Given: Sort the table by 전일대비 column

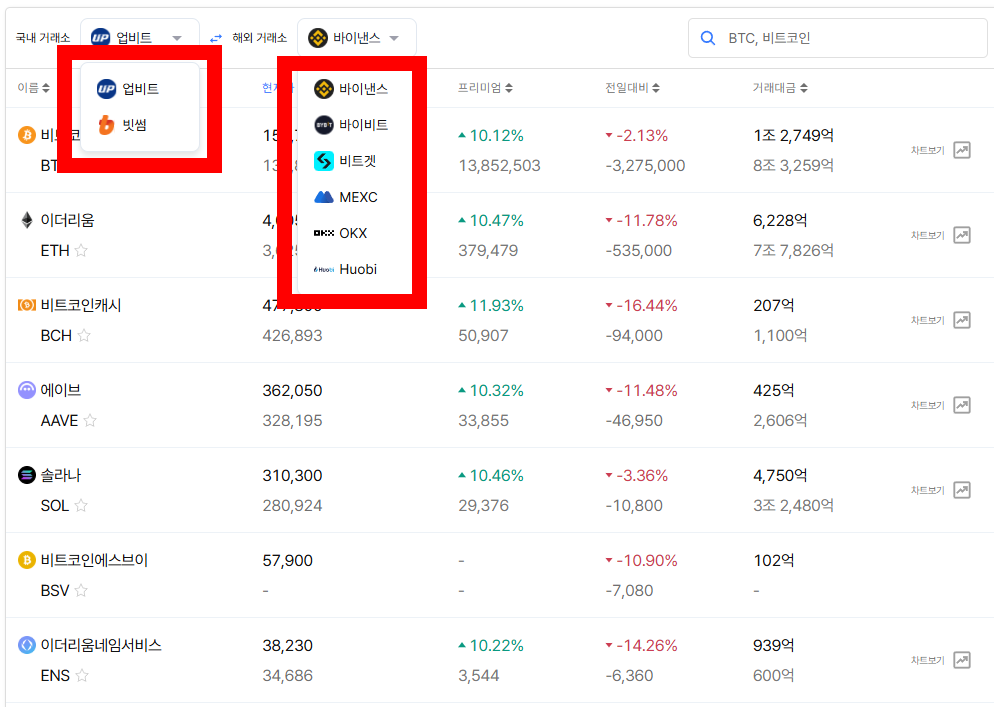Looking at the screenshot, I should point(632,88).
